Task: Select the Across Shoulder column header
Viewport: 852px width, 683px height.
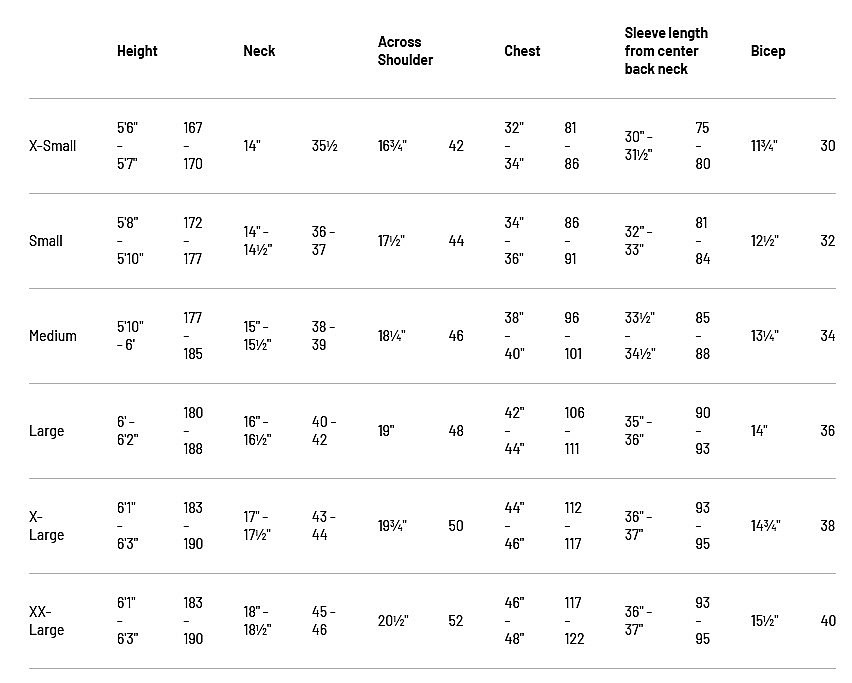Action: [x=405, y=51]
